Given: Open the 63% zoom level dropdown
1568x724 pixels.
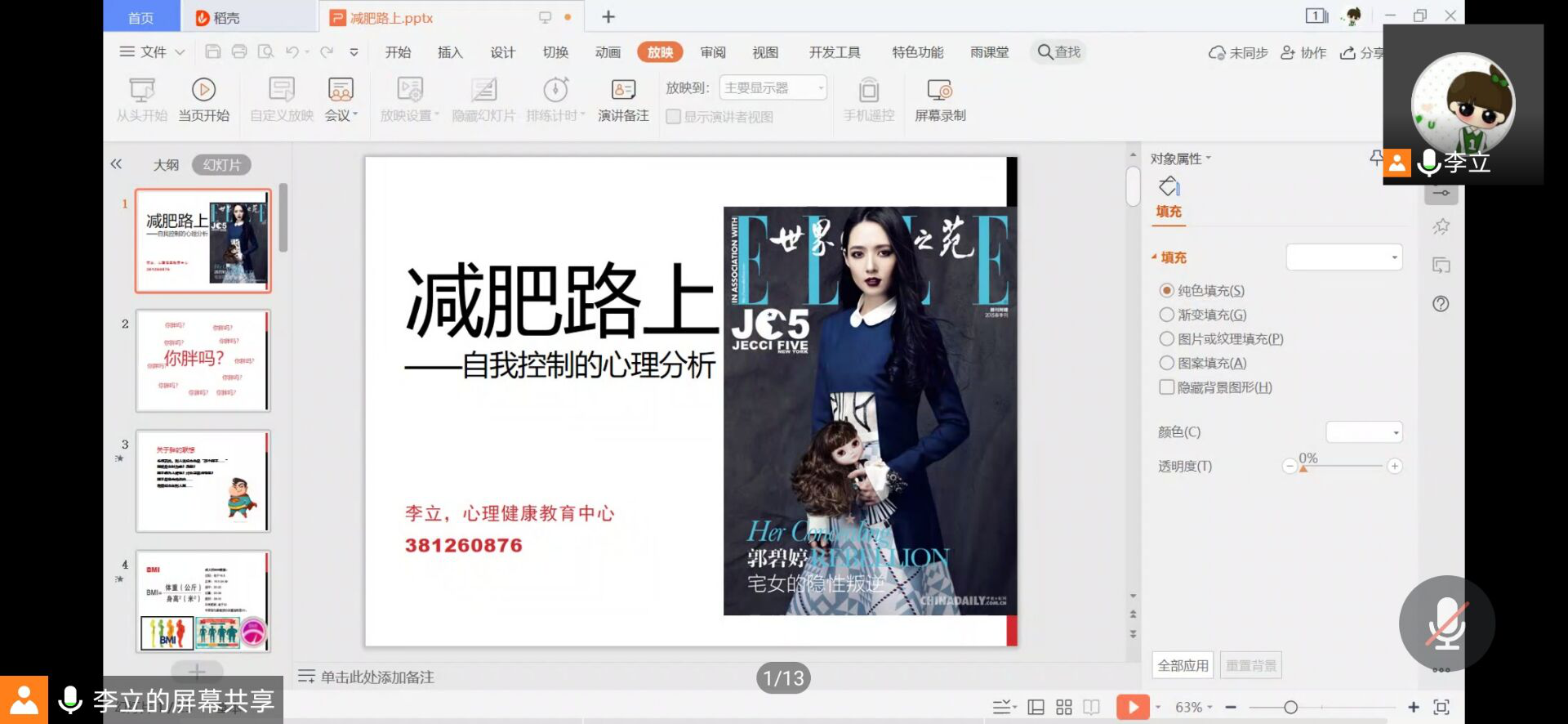Looking at the screenshot, I should pyautogui.click(x=1193, y=707).
